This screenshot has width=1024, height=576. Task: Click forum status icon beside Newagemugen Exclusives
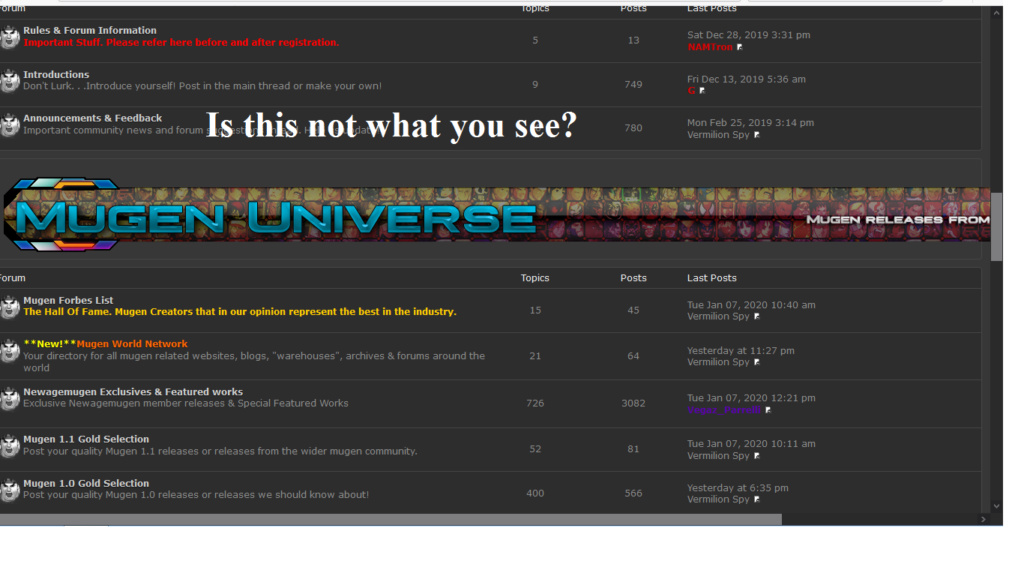pyautogui.click(x=9, y=398)
